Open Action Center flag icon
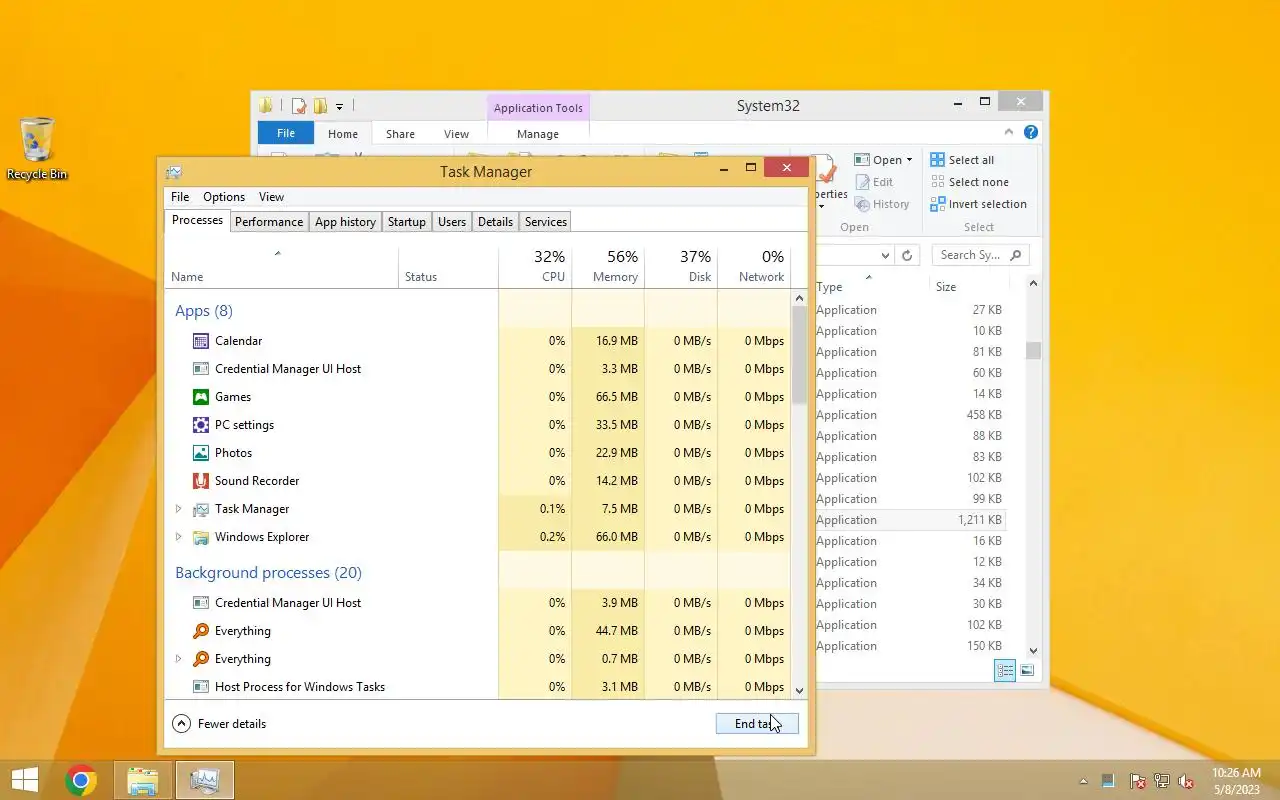The width and height of the screenshot is (1280, 800). point(1137,781)
